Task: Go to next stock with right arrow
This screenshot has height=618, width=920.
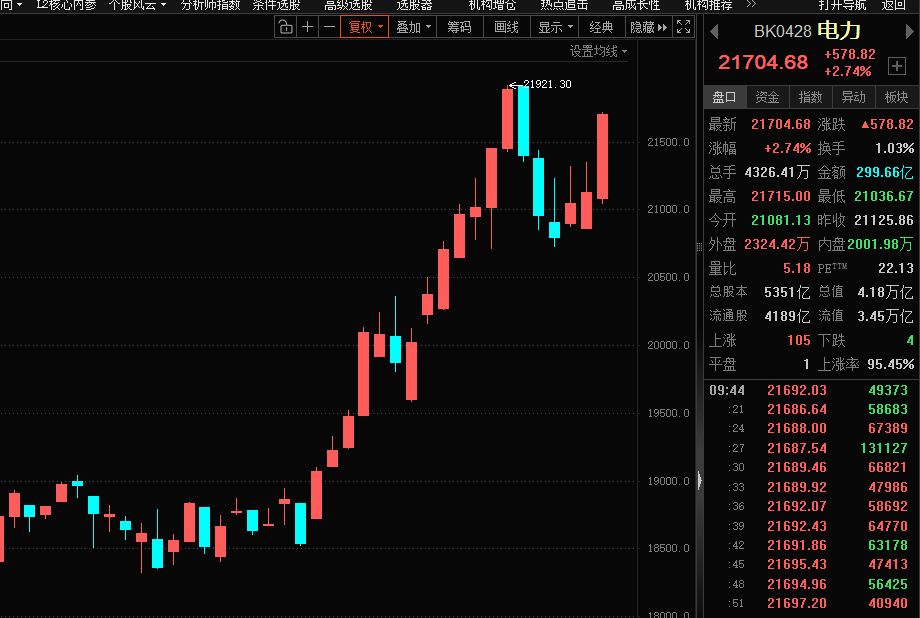Action: [x=910, y=32]
